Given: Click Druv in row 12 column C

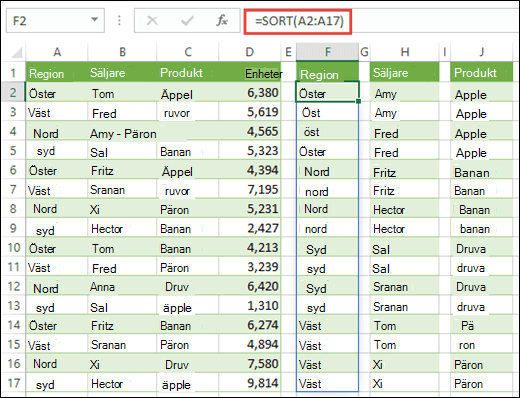Looking at the screenshot, I should click(x=177, y=287).
